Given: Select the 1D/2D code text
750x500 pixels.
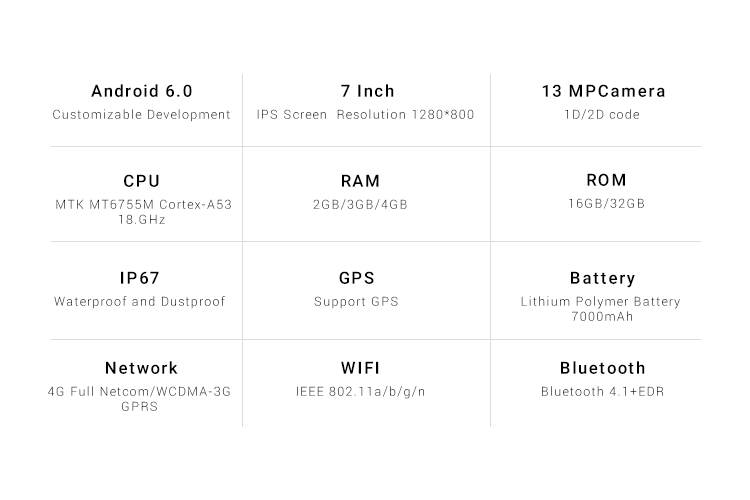Looking at the screenshot, I should click(x=601, y=115).
